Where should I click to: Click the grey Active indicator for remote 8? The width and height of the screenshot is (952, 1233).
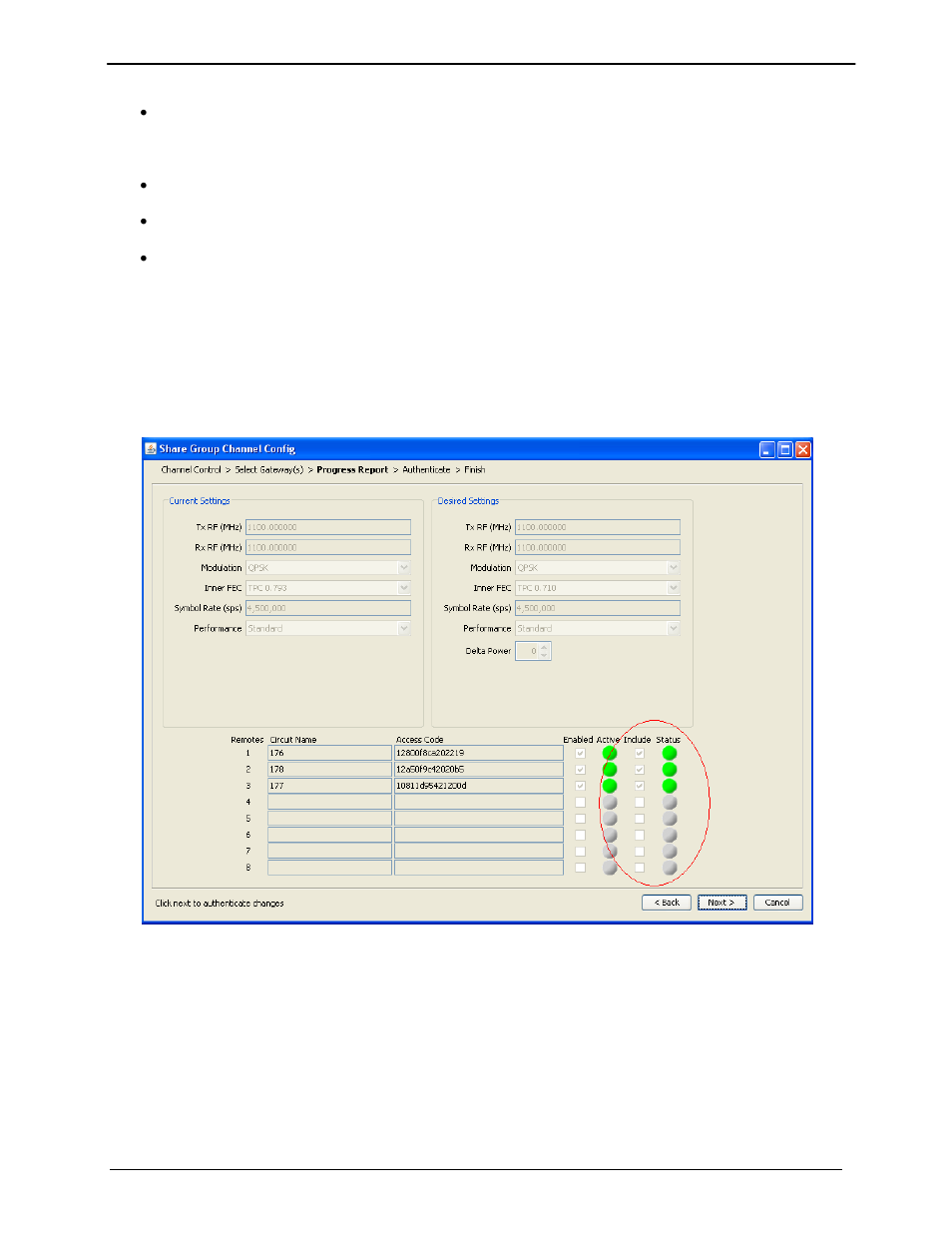[x=610, y=868]
